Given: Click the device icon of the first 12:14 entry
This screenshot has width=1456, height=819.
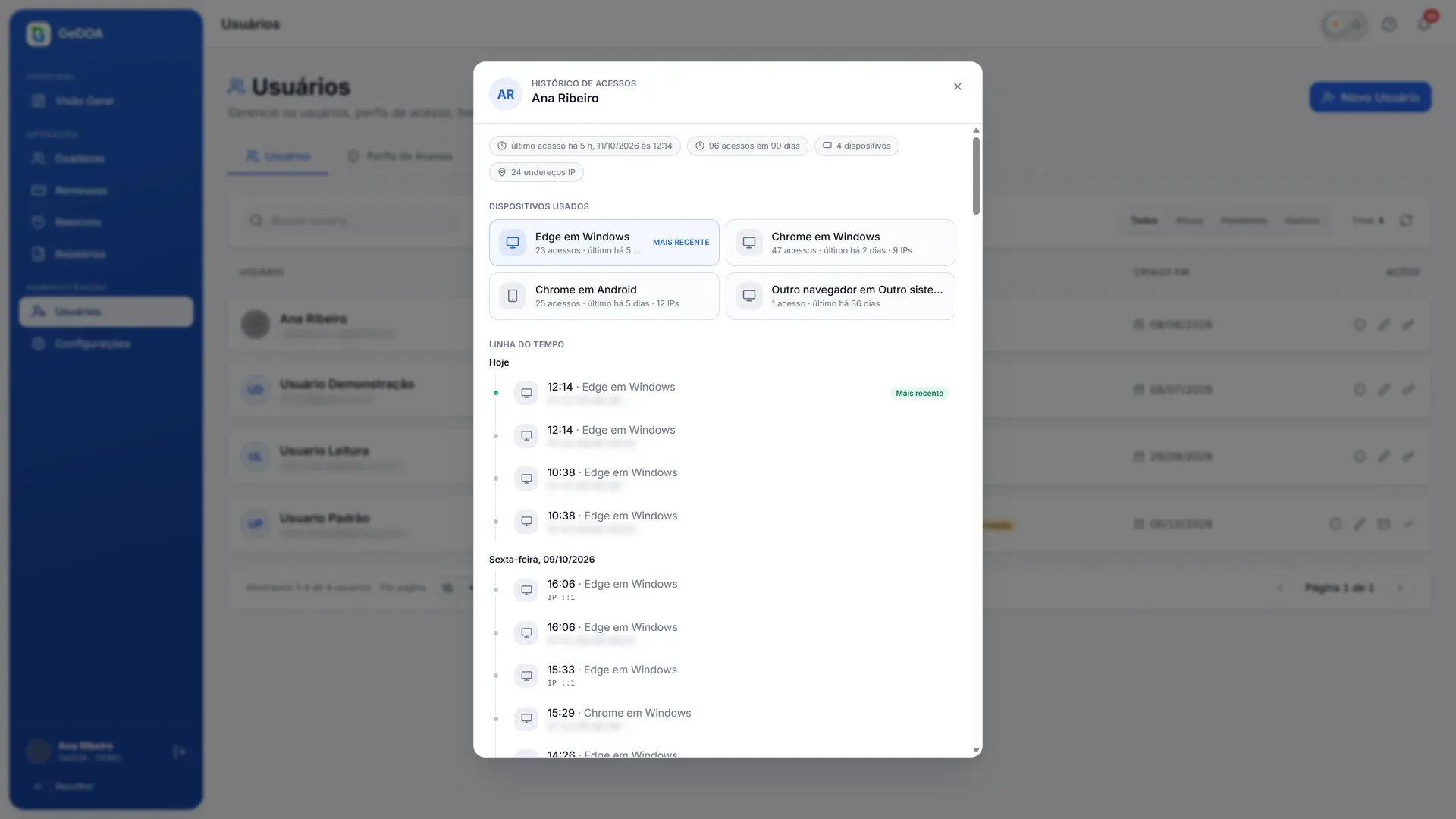Looking at the screenshot, I should click(526, 393).
